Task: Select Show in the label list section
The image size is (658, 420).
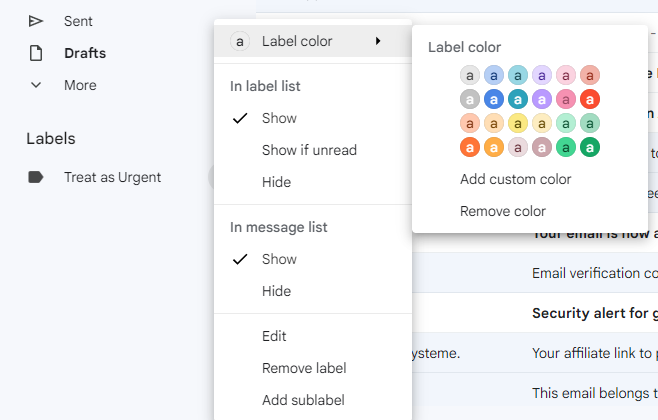Action: [279, 118]
